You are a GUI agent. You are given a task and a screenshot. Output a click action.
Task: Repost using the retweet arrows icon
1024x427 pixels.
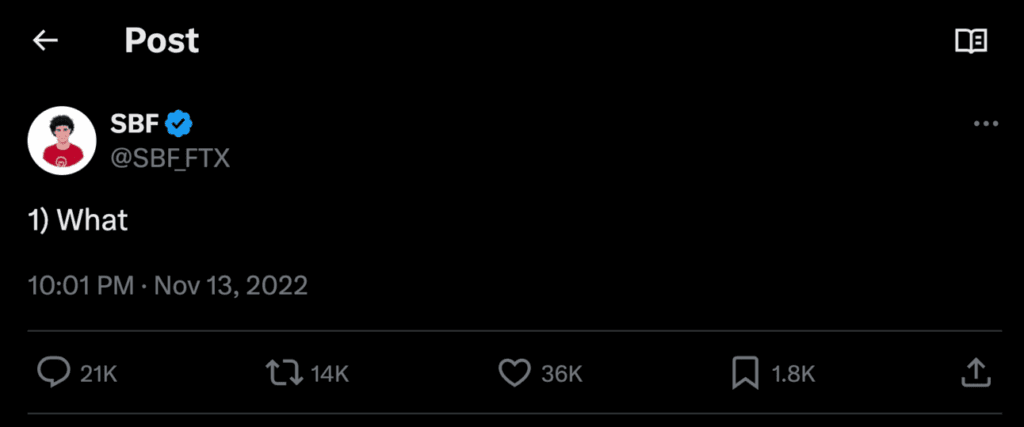click(283, 373)
